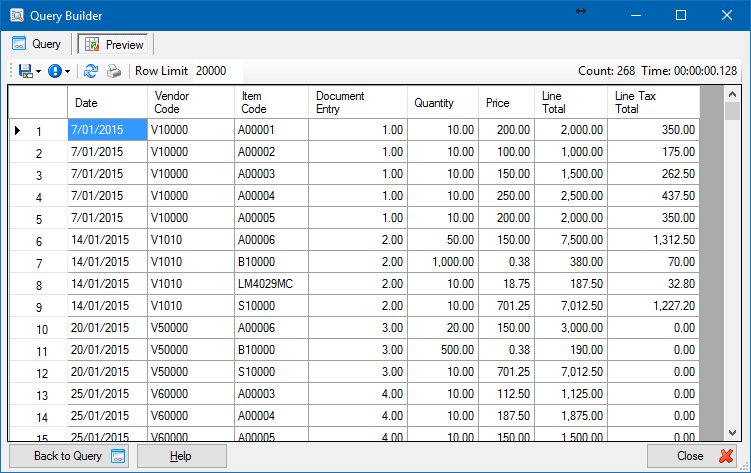Click line total 1,500.00 in row 3
The height and width of the screenshot is (473, 751).
[571, 174]
